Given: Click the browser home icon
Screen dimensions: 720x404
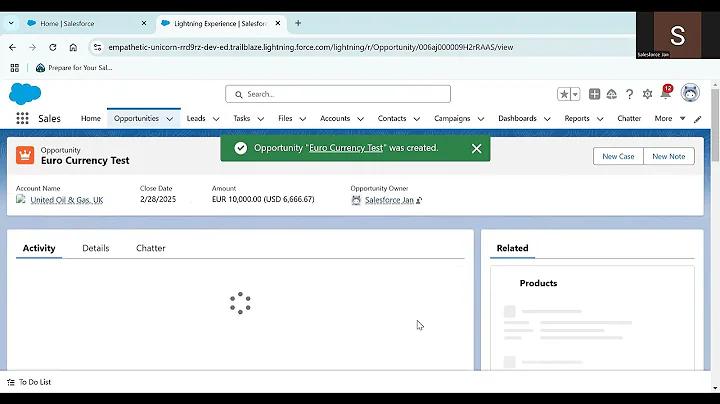Looking at the screenshot, I should click(x=73, y=47).
